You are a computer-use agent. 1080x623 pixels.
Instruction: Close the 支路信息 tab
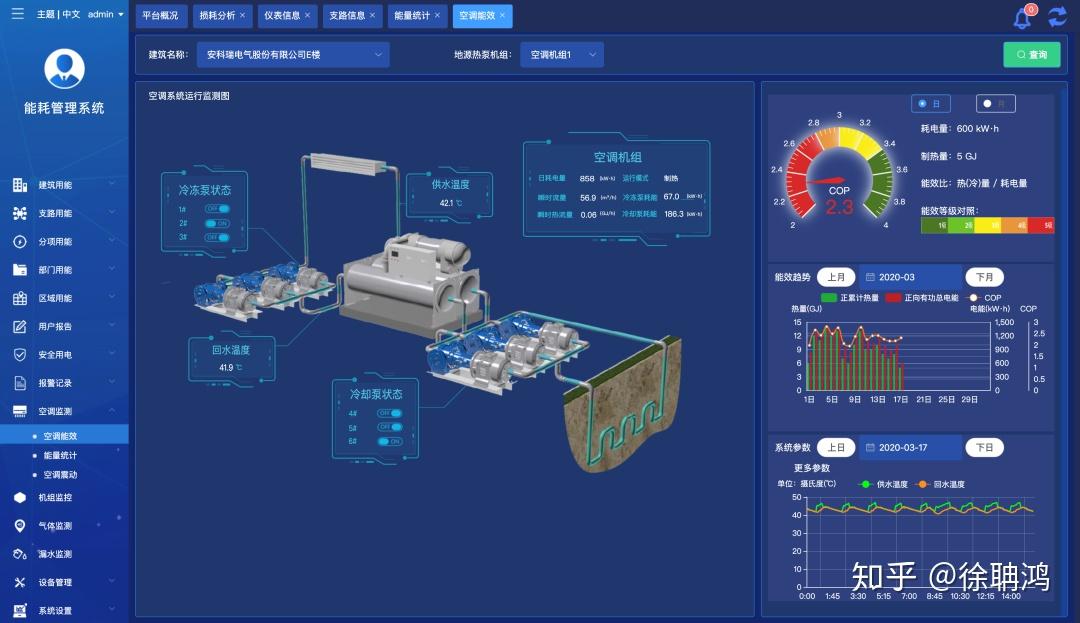[373, 15]
